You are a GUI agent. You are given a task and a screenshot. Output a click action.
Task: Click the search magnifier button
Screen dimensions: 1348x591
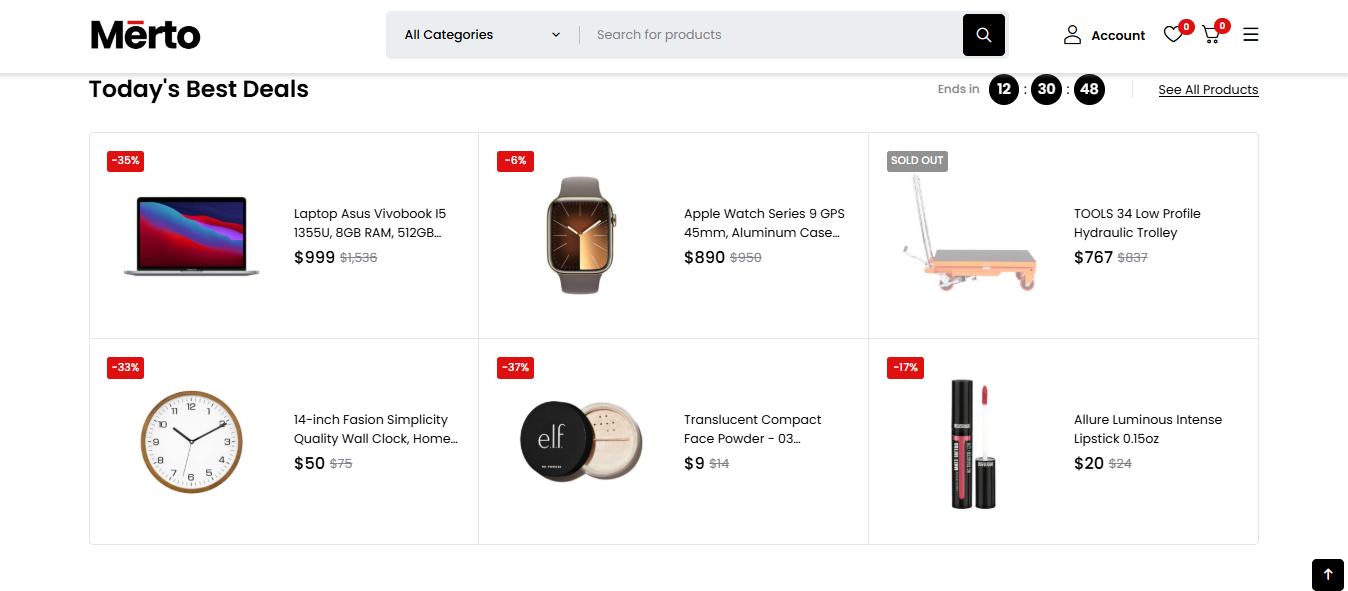[x=983, y=35]
